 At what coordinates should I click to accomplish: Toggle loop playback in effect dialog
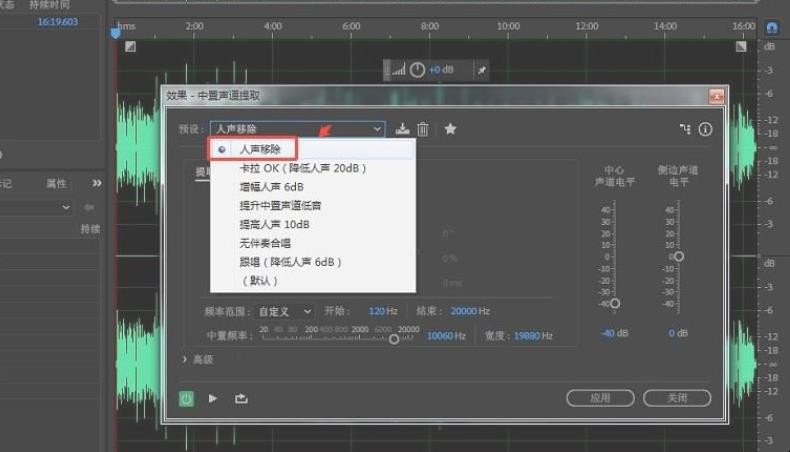[x=241, y=399]
